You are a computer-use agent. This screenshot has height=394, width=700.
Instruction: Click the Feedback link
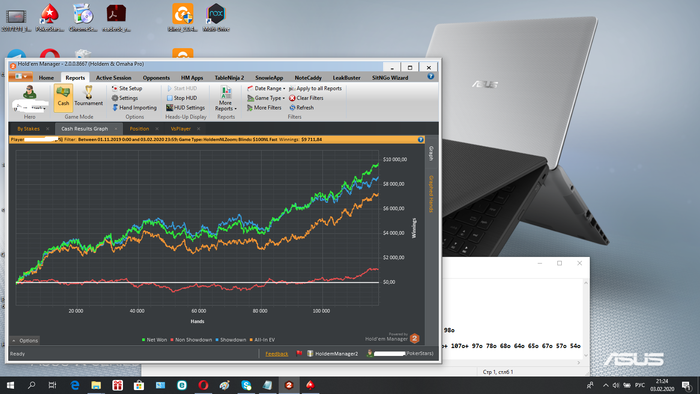[x=277, y=354]
